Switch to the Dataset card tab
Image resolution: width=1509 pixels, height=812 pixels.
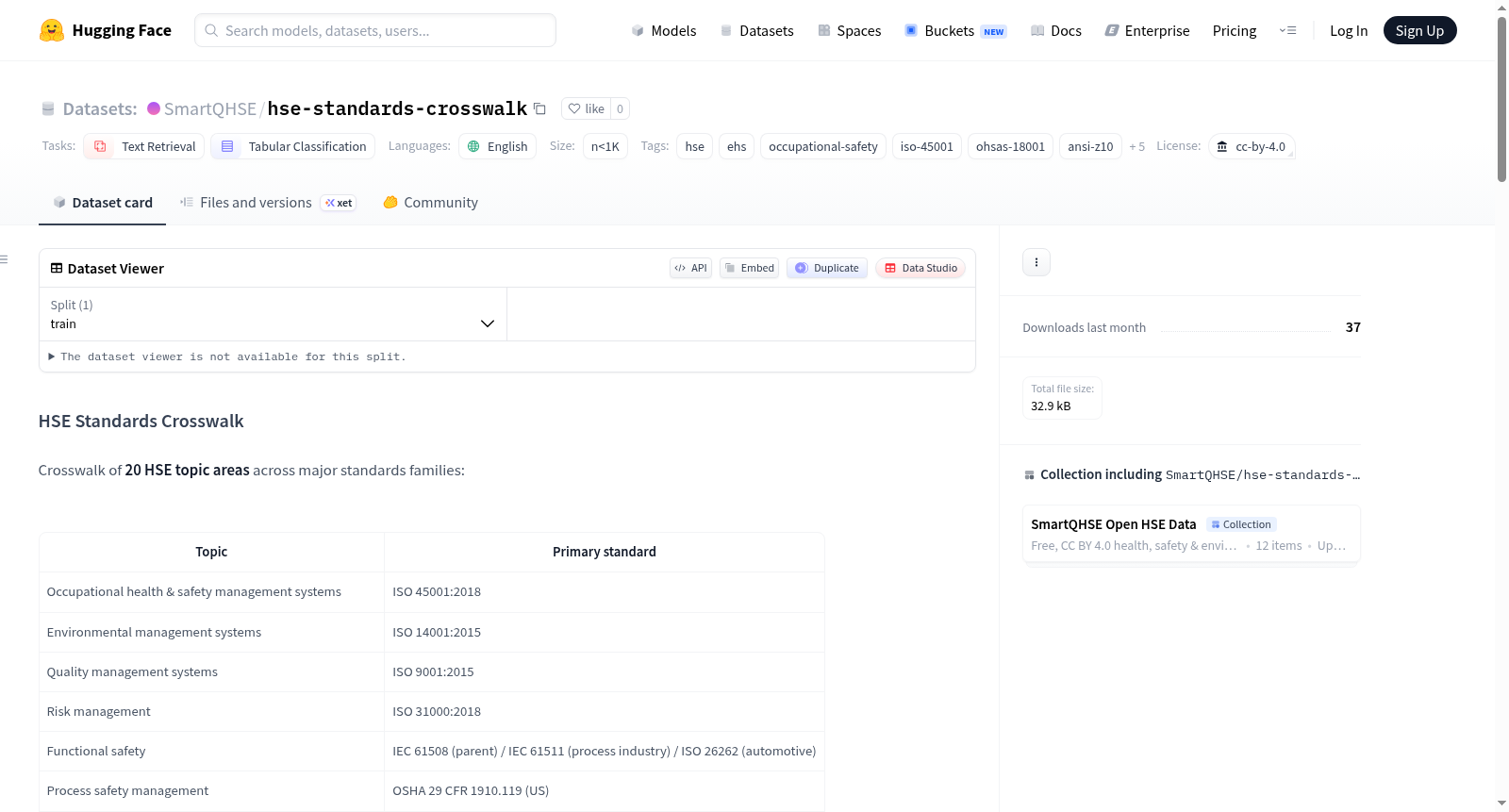click(102, 203)
